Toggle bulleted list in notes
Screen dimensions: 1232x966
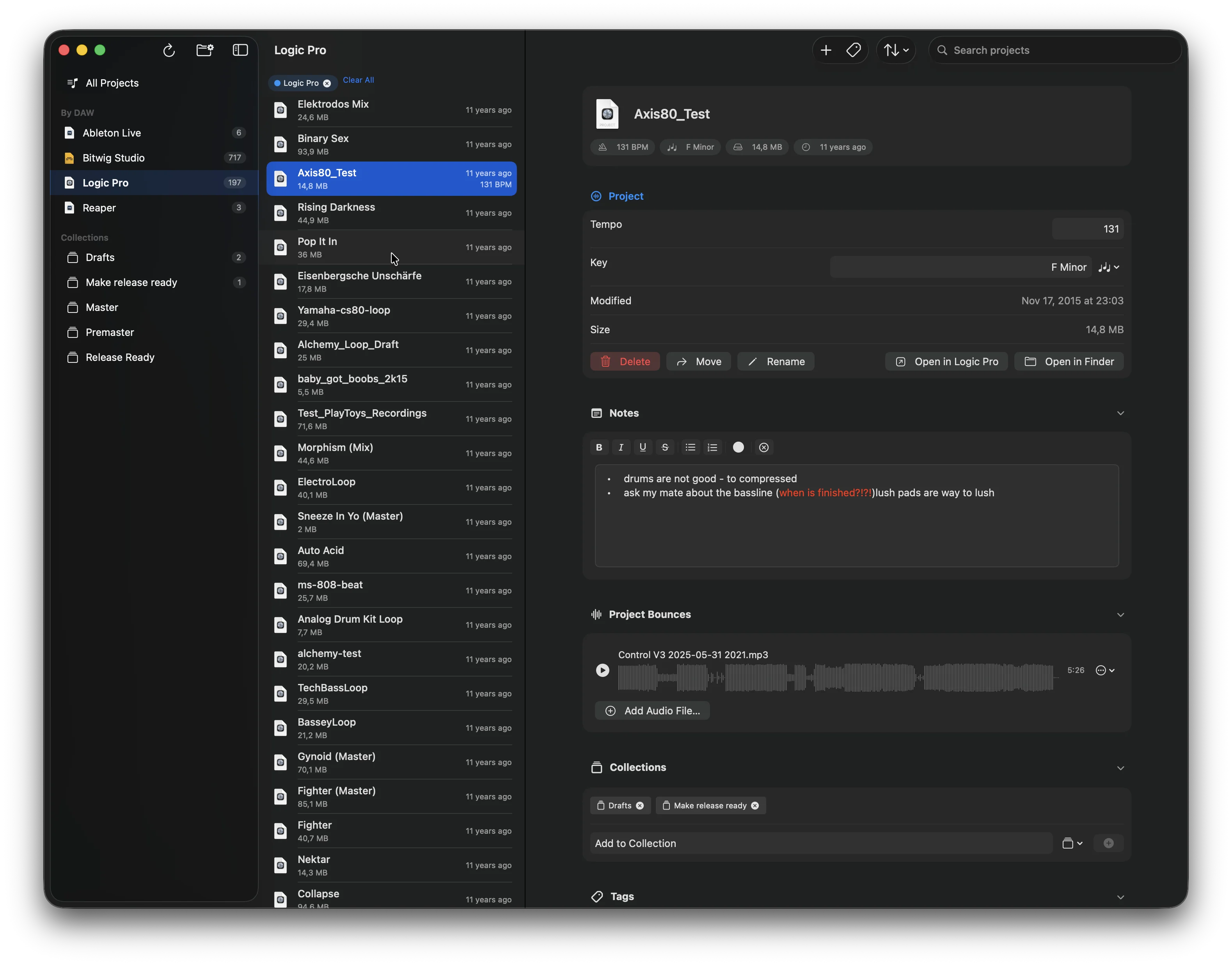690,447
